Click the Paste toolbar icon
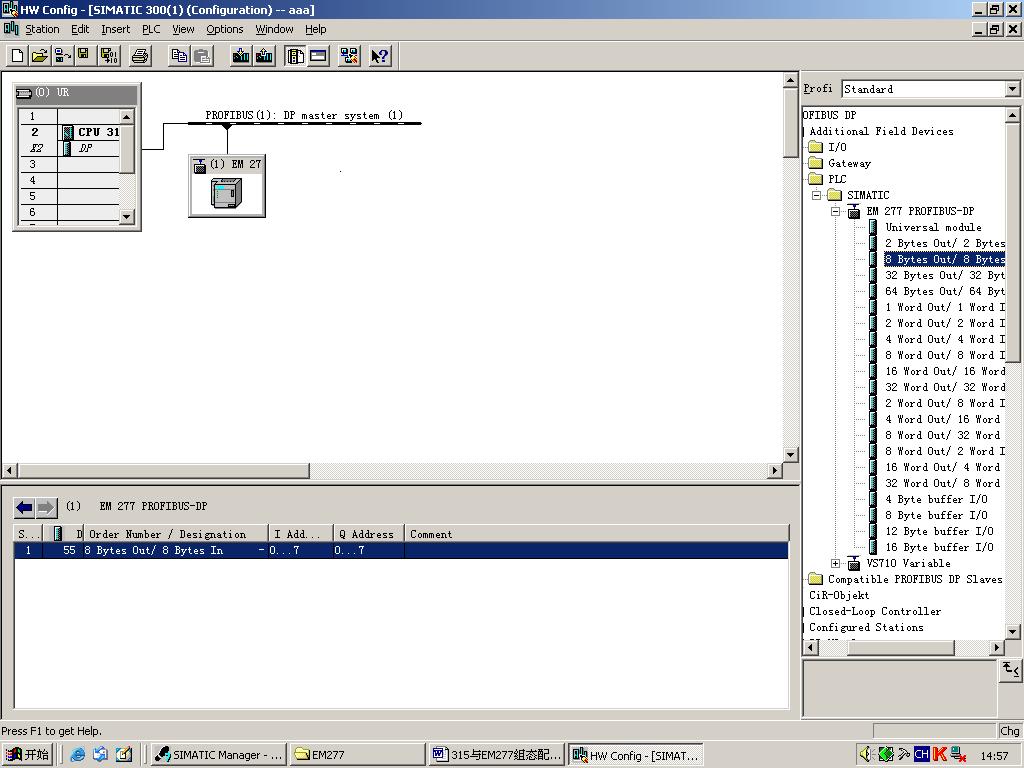The width and height of the screenshot is (1024, 768). pyautogui.click(x=202, y=56)
